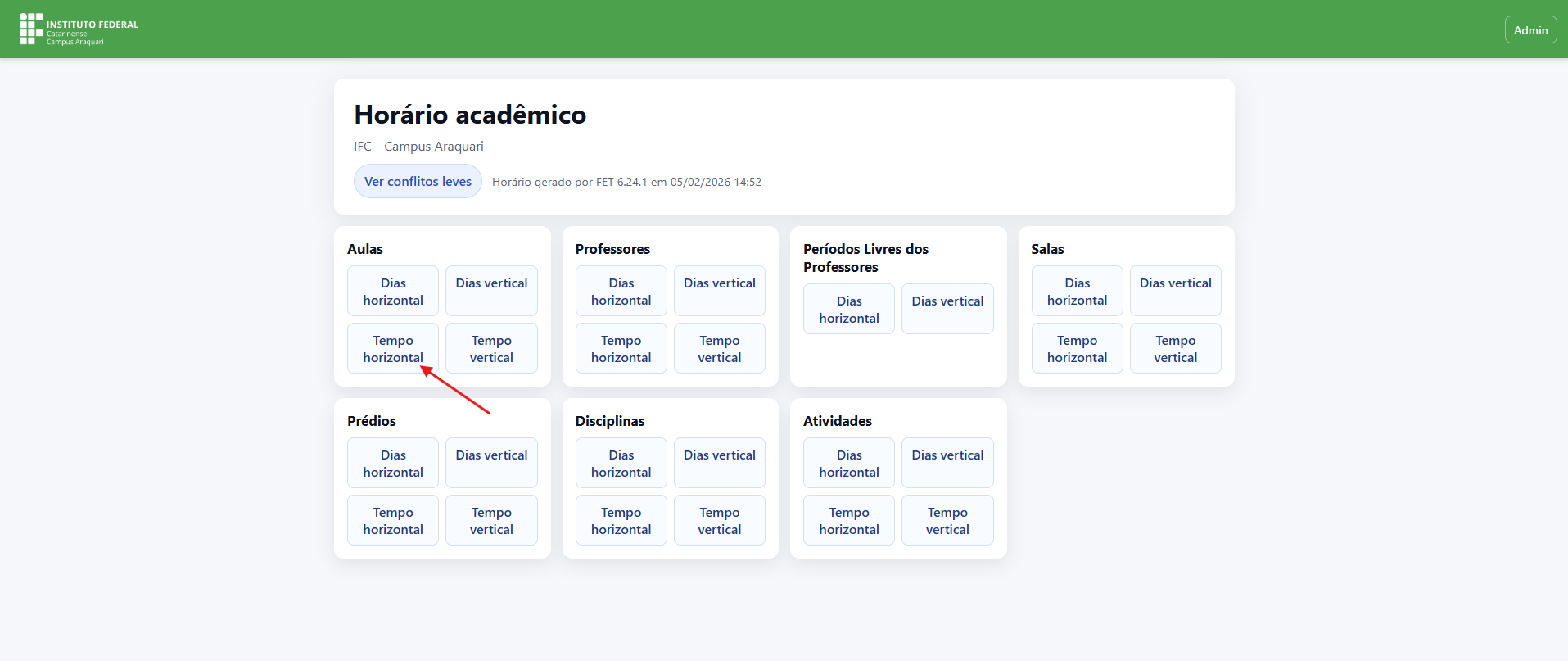Open Atividades Tempo vertical view

[x=947, y=520]
